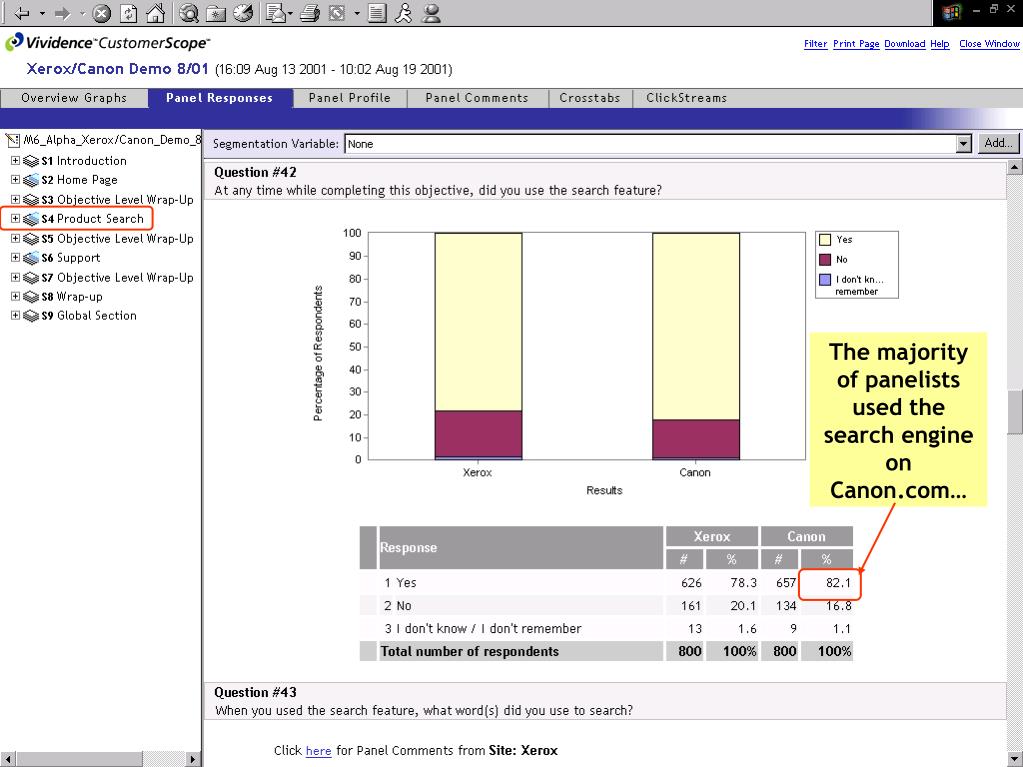Image resolution: width=1023 pixels, height=767 pixels.
Task: Click the S8 Wrap-up stack icon
Action: point(31,297)
